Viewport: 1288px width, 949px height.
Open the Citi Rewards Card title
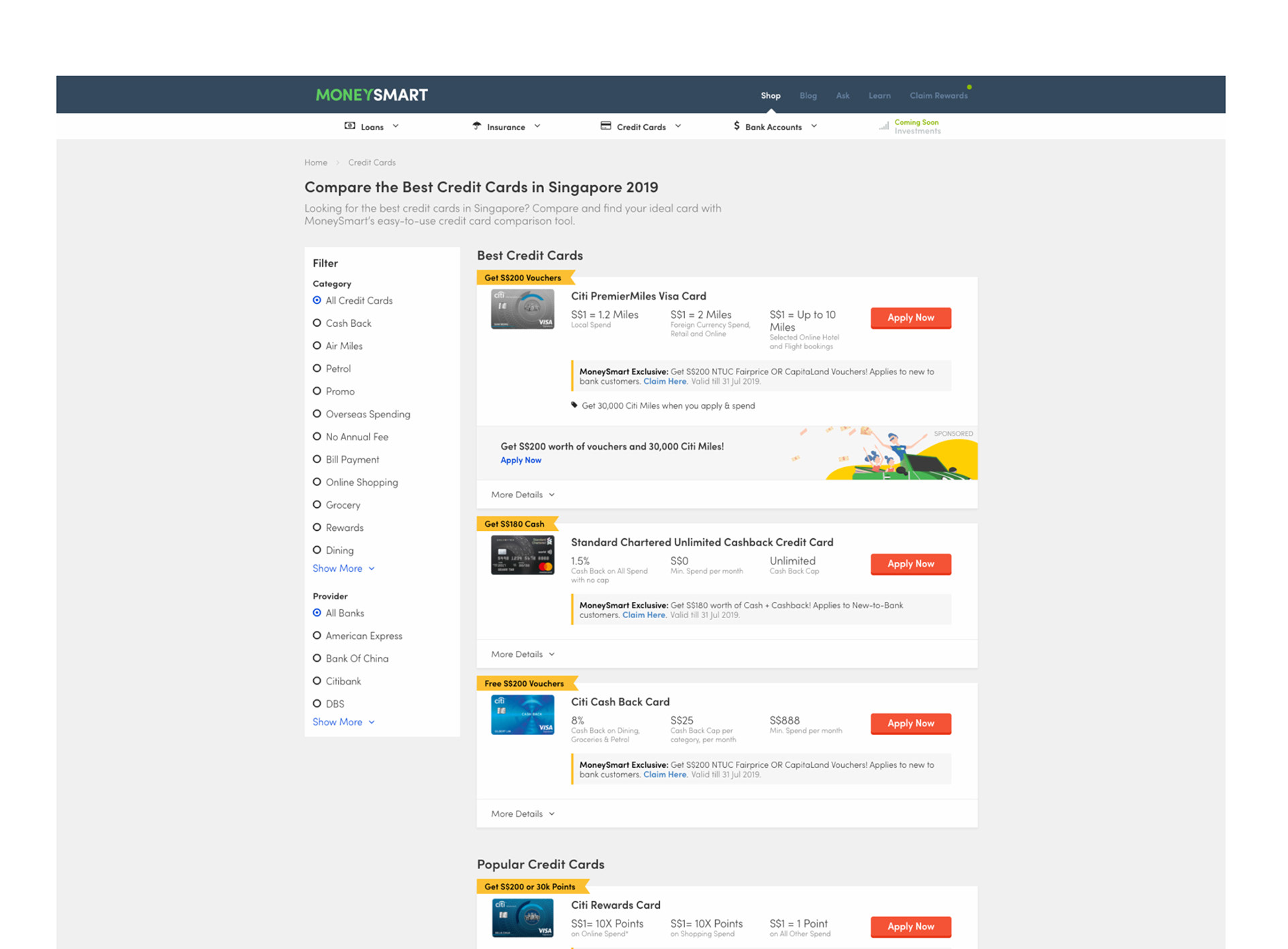[x=616, y=905]
